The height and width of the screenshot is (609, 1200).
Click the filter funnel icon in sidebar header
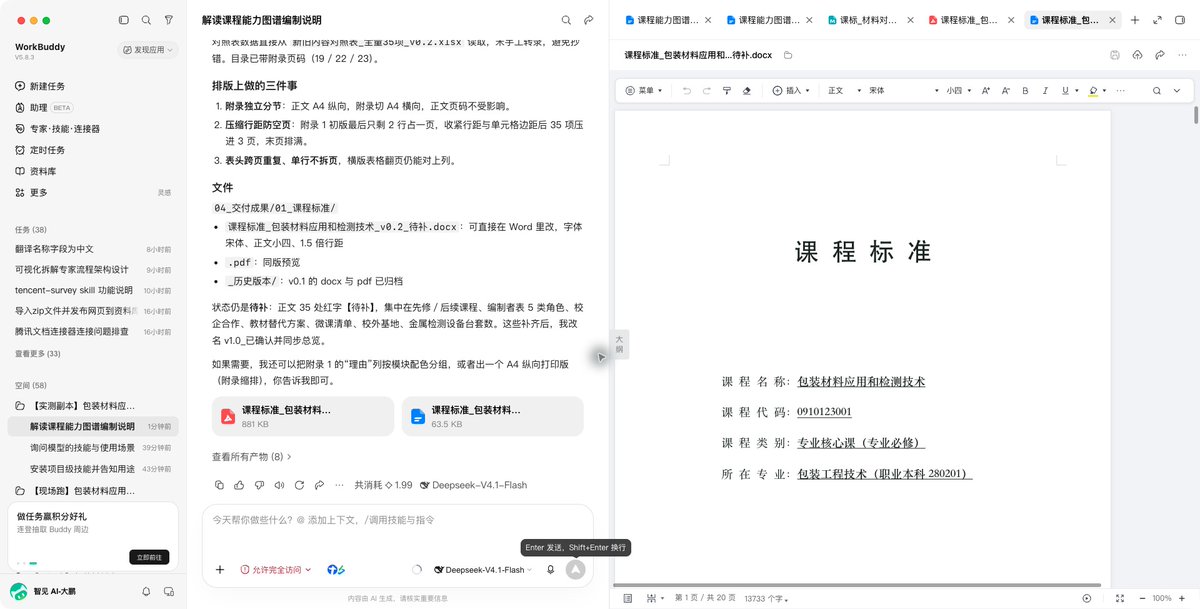[x=169, y=20]
